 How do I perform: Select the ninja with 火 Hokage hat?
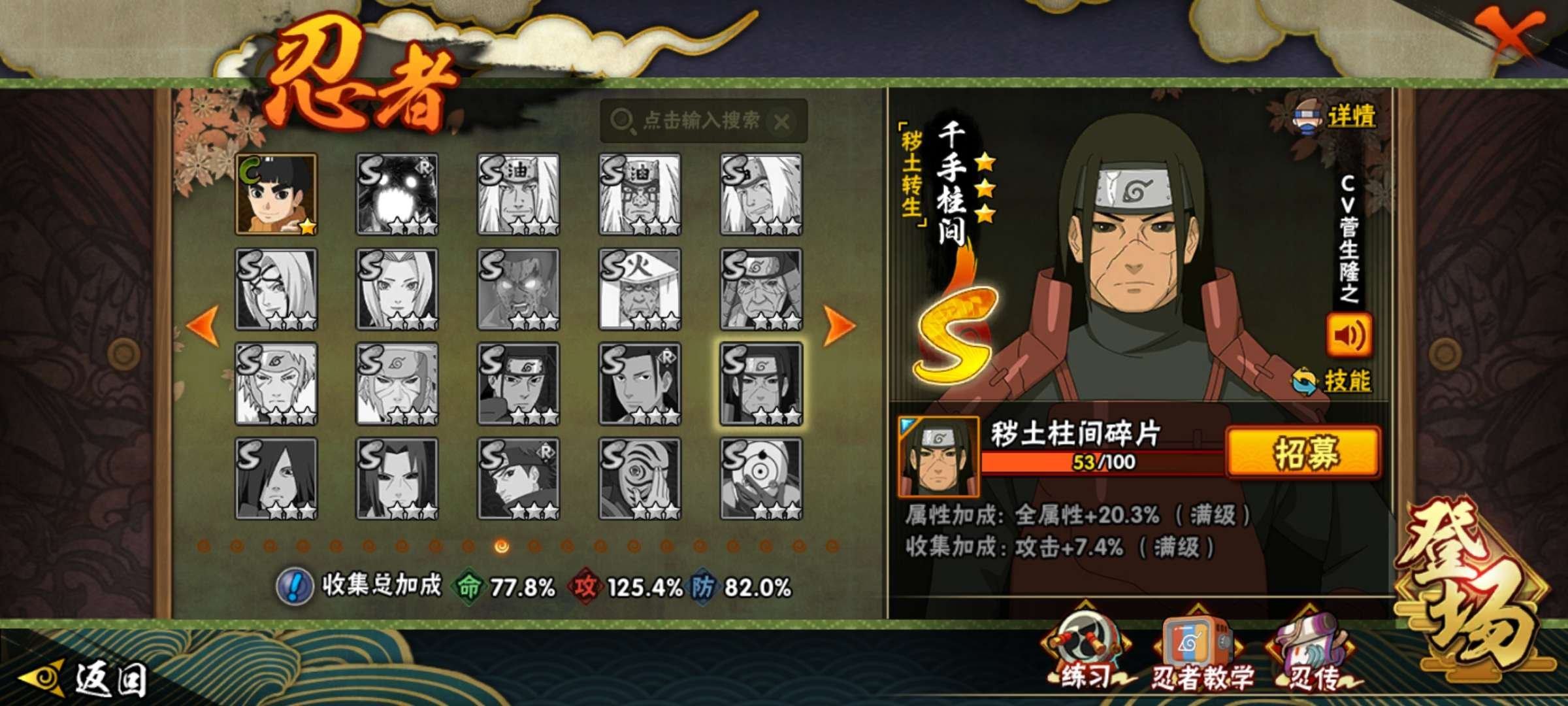640,289
